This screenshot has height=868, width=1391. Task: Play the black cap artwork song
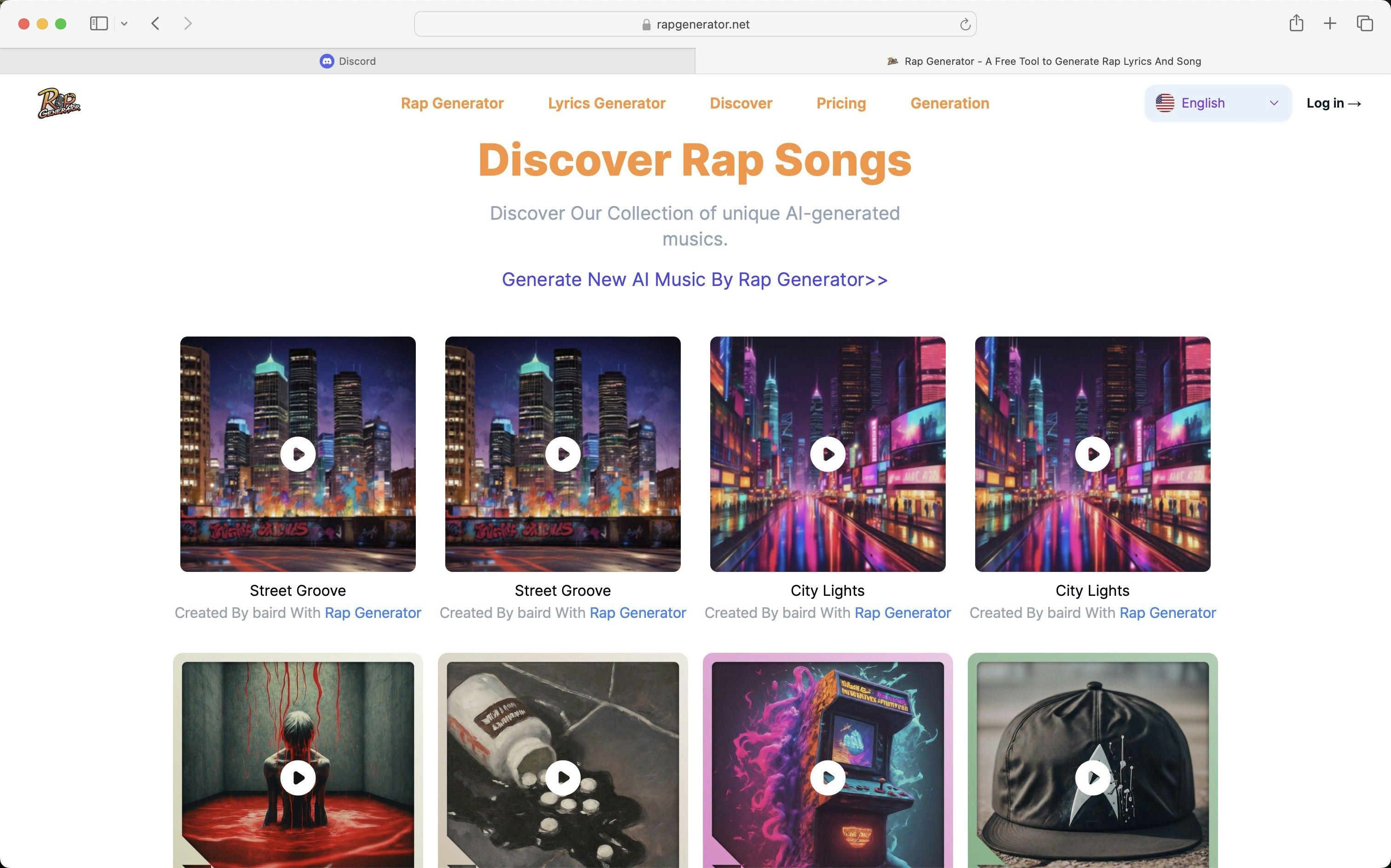click(x=1092, y=778)
